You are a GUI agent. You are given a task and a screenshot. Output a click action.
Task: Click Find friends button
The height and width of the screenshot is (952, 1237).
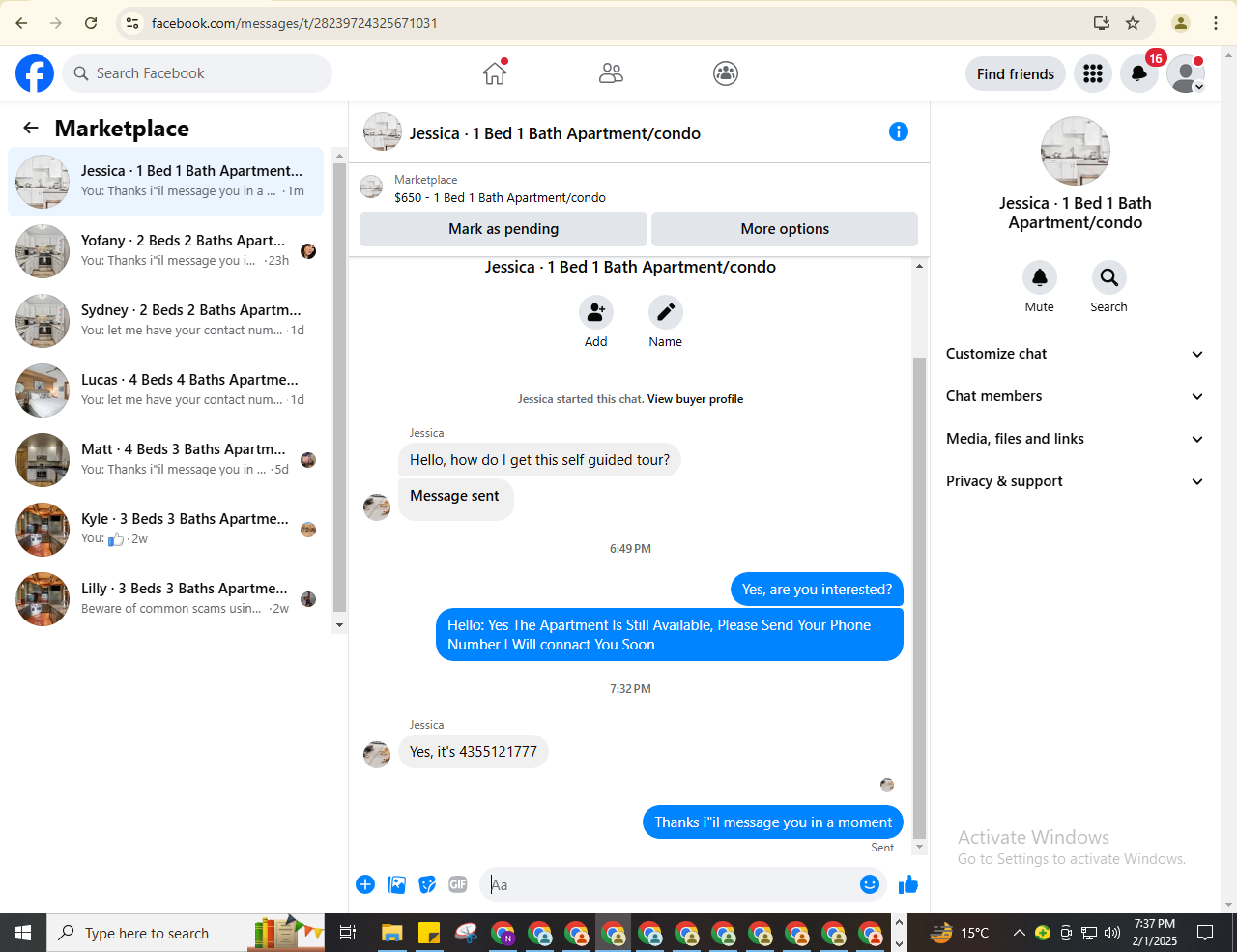pyautogui.click(x=1016, y=73)
